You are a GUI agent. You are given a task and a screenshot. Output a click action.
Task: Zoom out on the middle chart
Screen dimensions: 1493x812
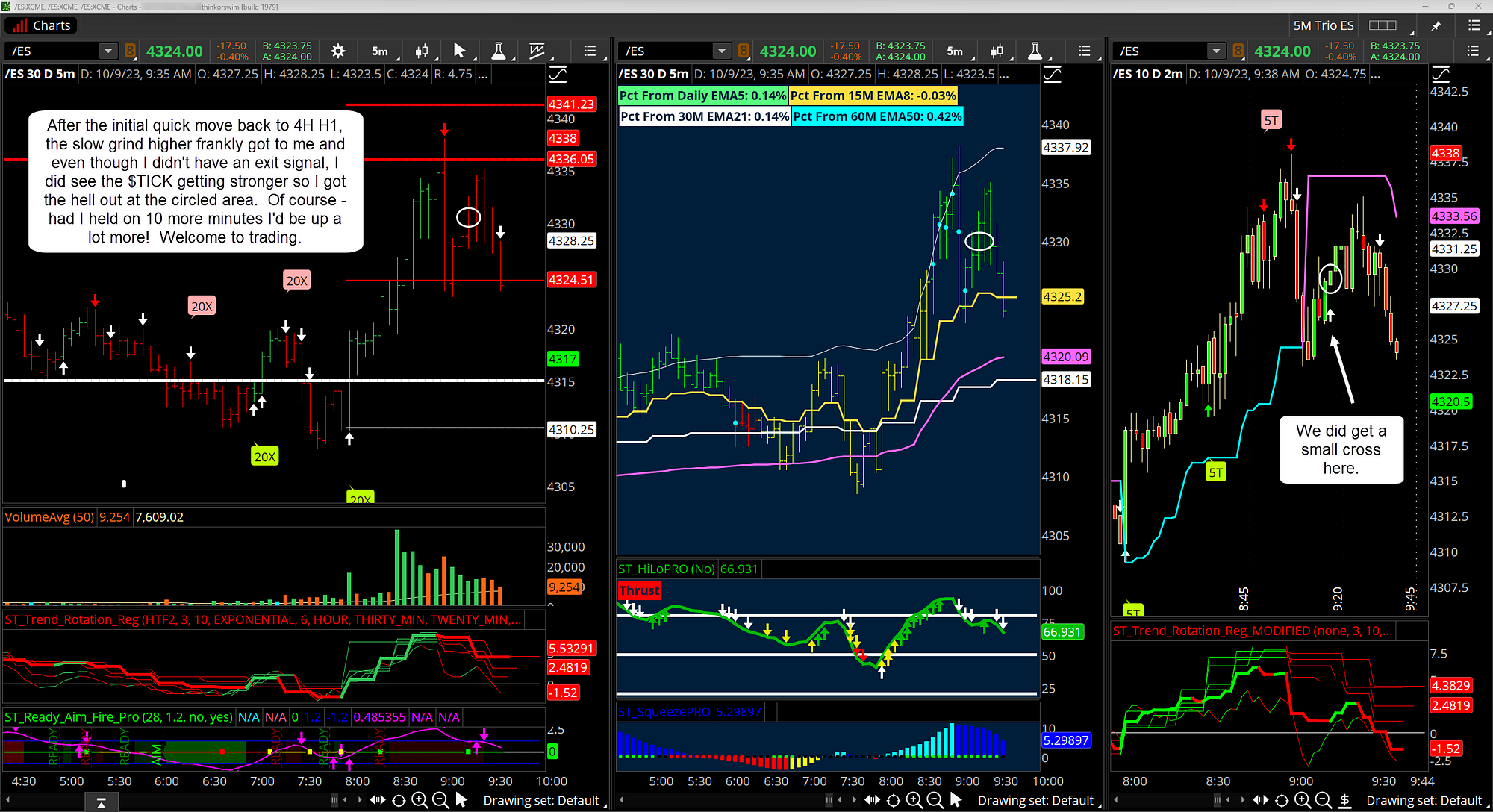[x=935, y=800]
